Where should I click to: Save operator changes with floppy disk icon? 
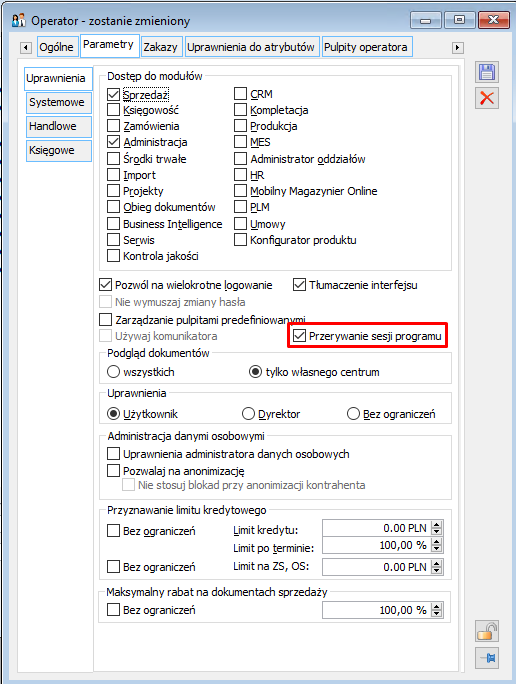[487, 72]
